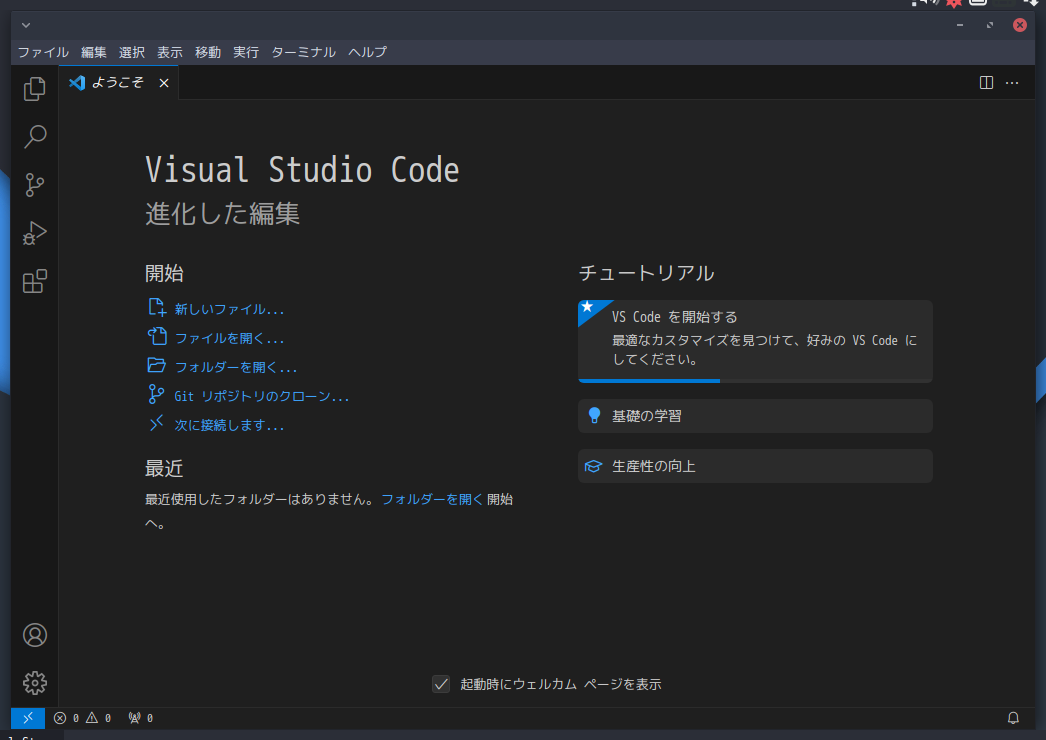1046x740 pixels.
Task: Minimize the VS Code window
Action: point(959,25)
